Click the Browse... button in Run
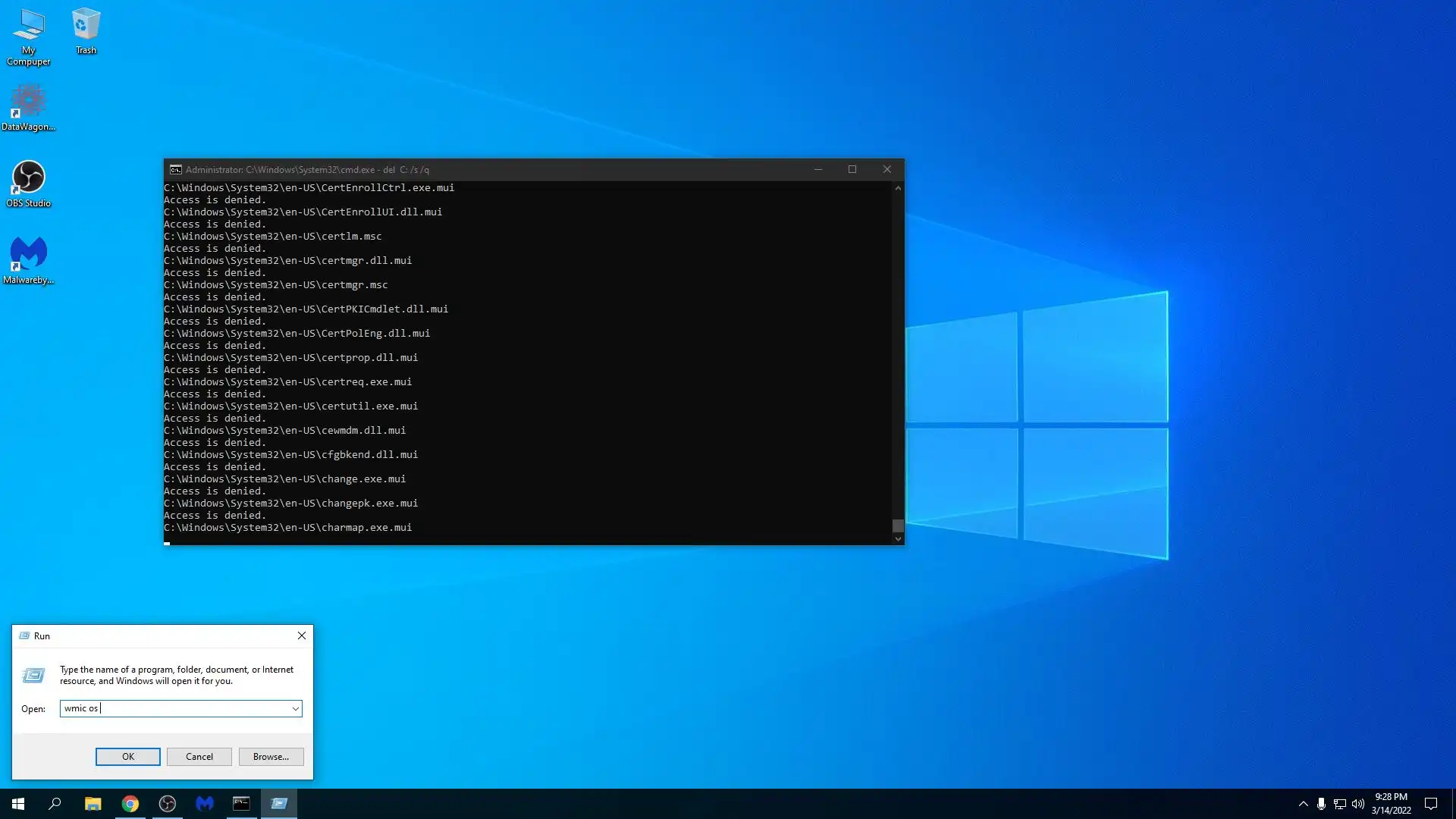Image resolution: width=1456 pixels, height=819 pixels. click(271, 757)
